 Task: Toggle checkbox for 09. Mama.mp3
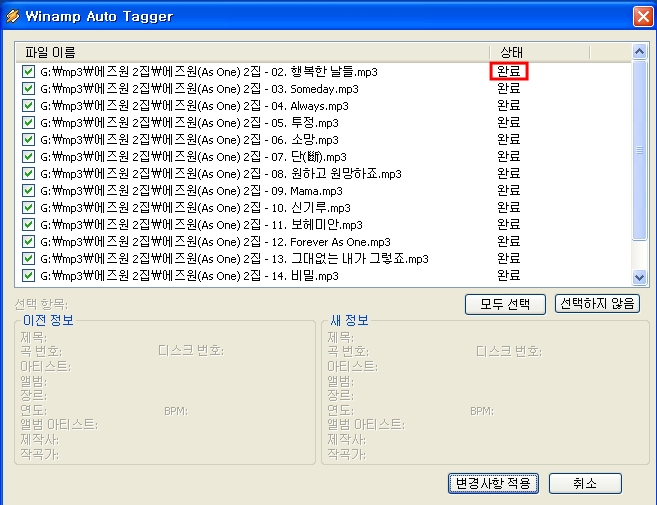coord(28,190)
